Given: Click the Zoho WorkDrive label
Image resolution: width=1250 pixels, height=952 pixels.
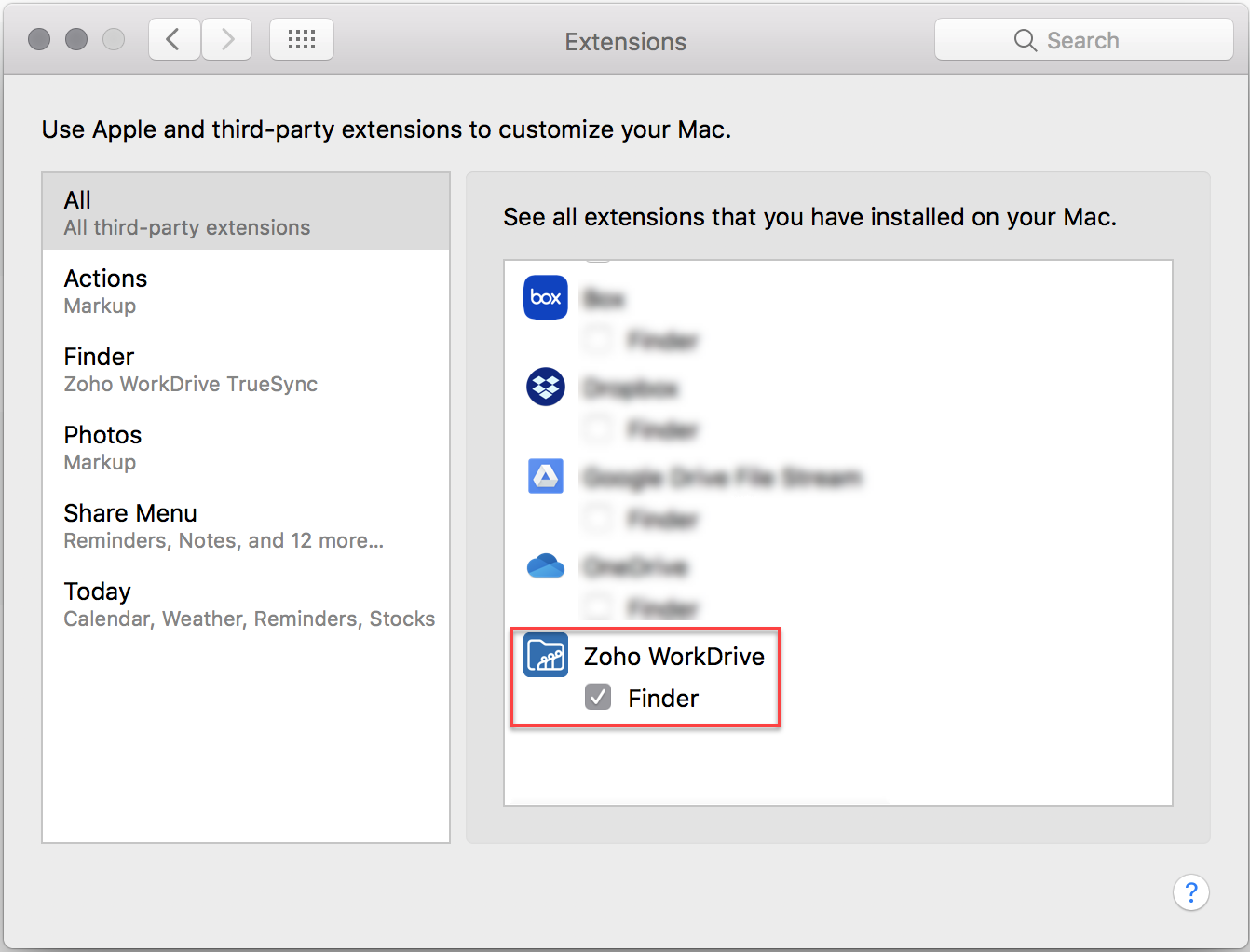Looking at the screenshot, I should (674, 656).
